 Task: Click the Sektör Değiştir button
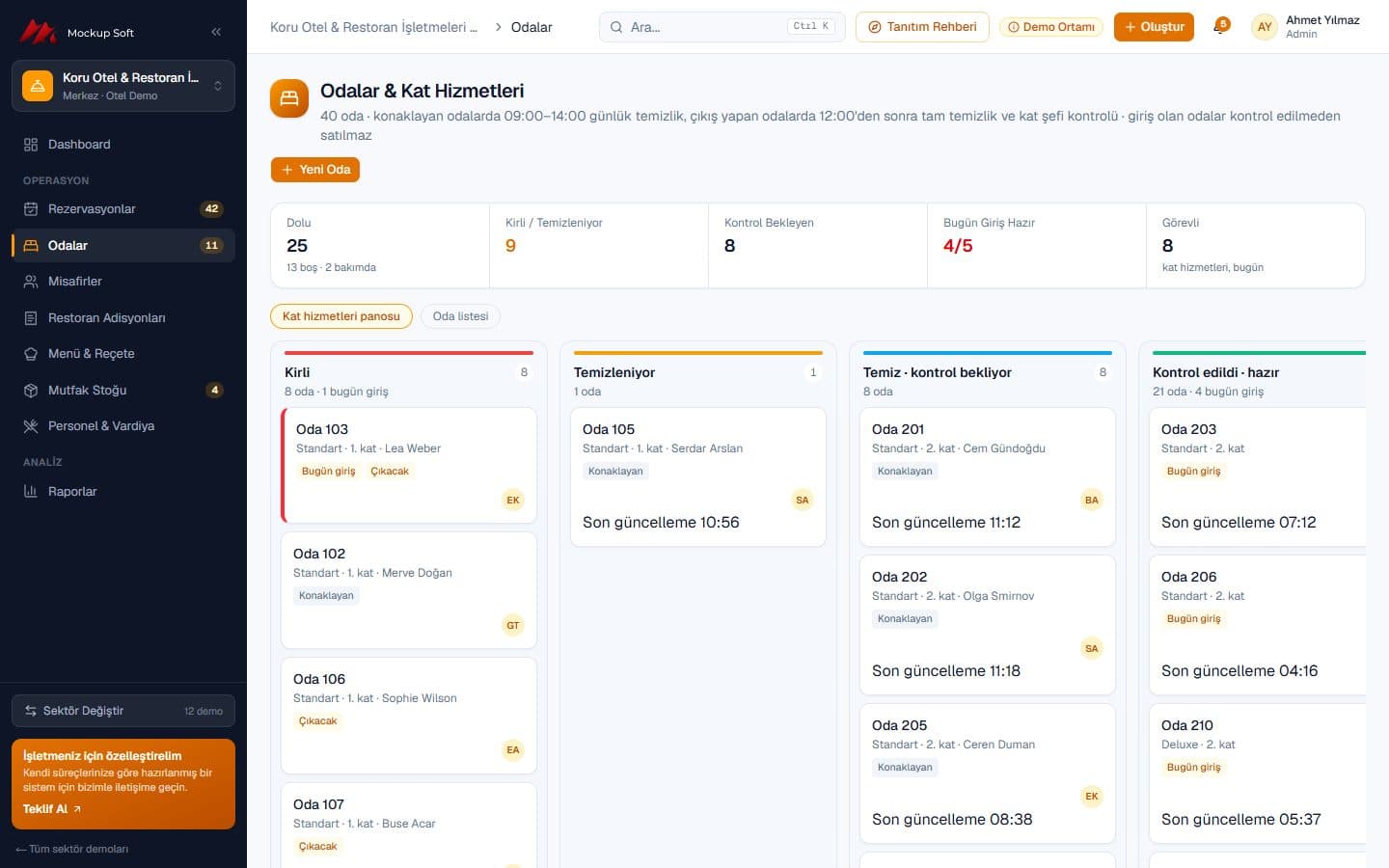tap(123, 711)
